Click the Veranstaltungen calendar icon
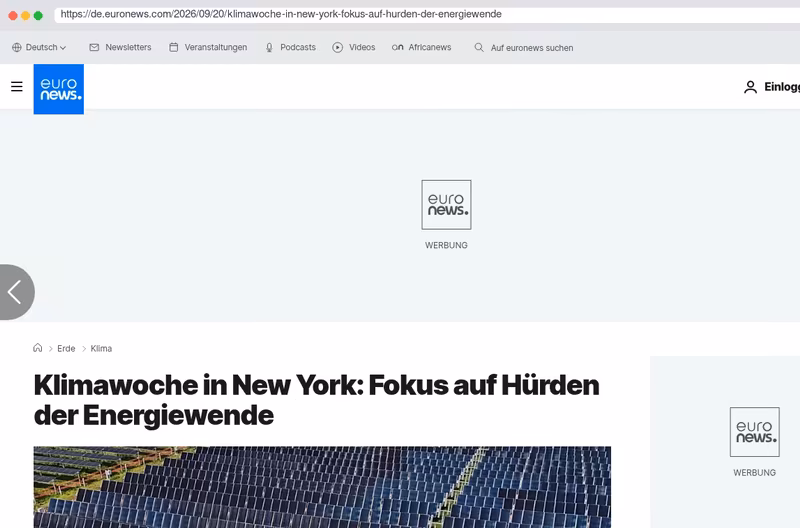 pos(173,47)
